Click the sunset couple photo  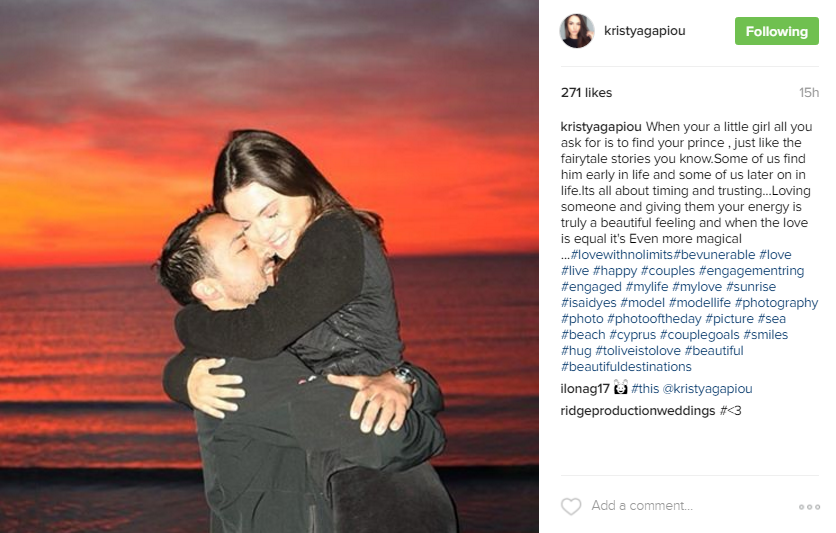(x=269, y=266)
